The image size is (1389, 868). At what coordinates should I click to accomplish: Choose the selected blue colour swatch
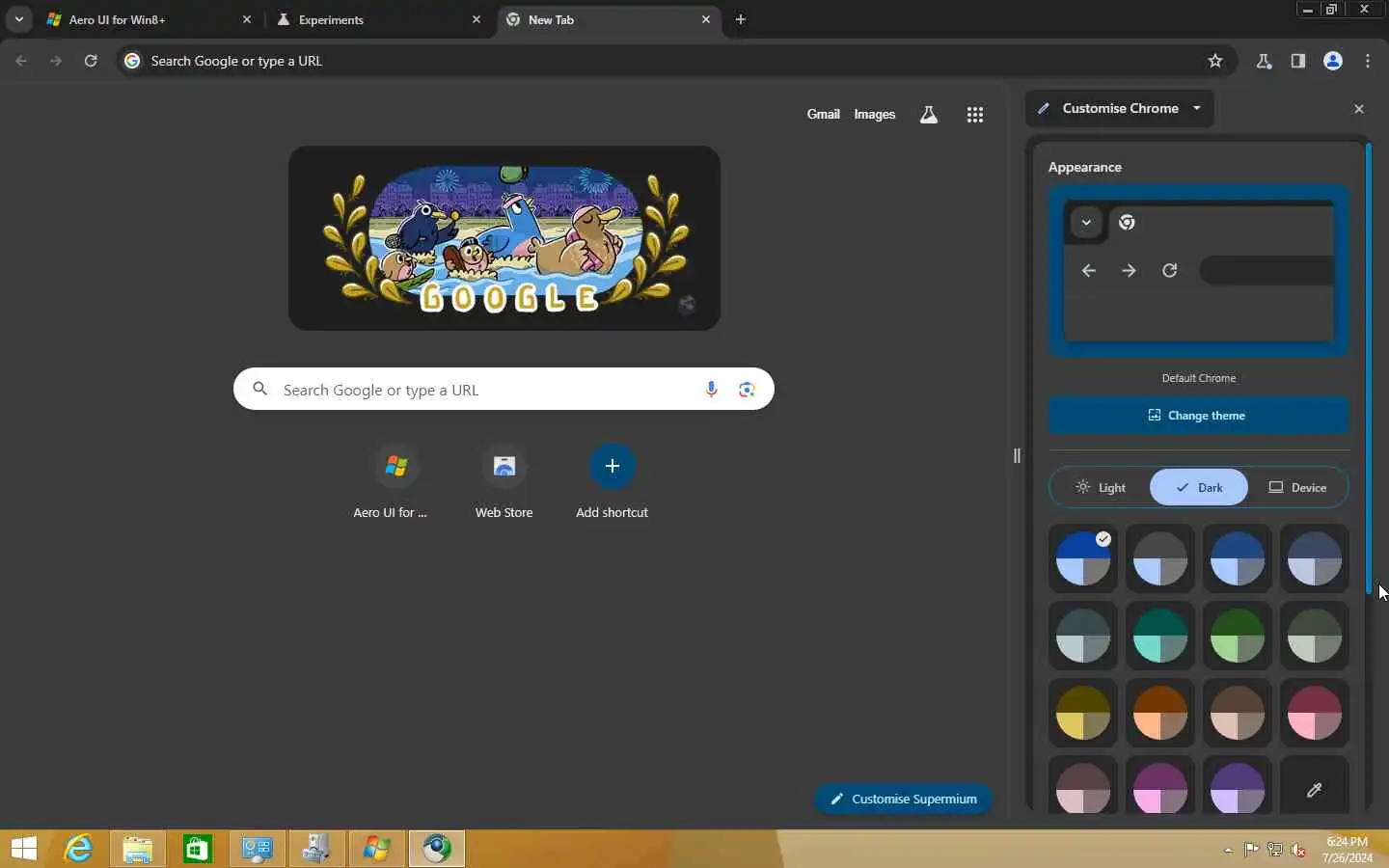pos(1082,558)
